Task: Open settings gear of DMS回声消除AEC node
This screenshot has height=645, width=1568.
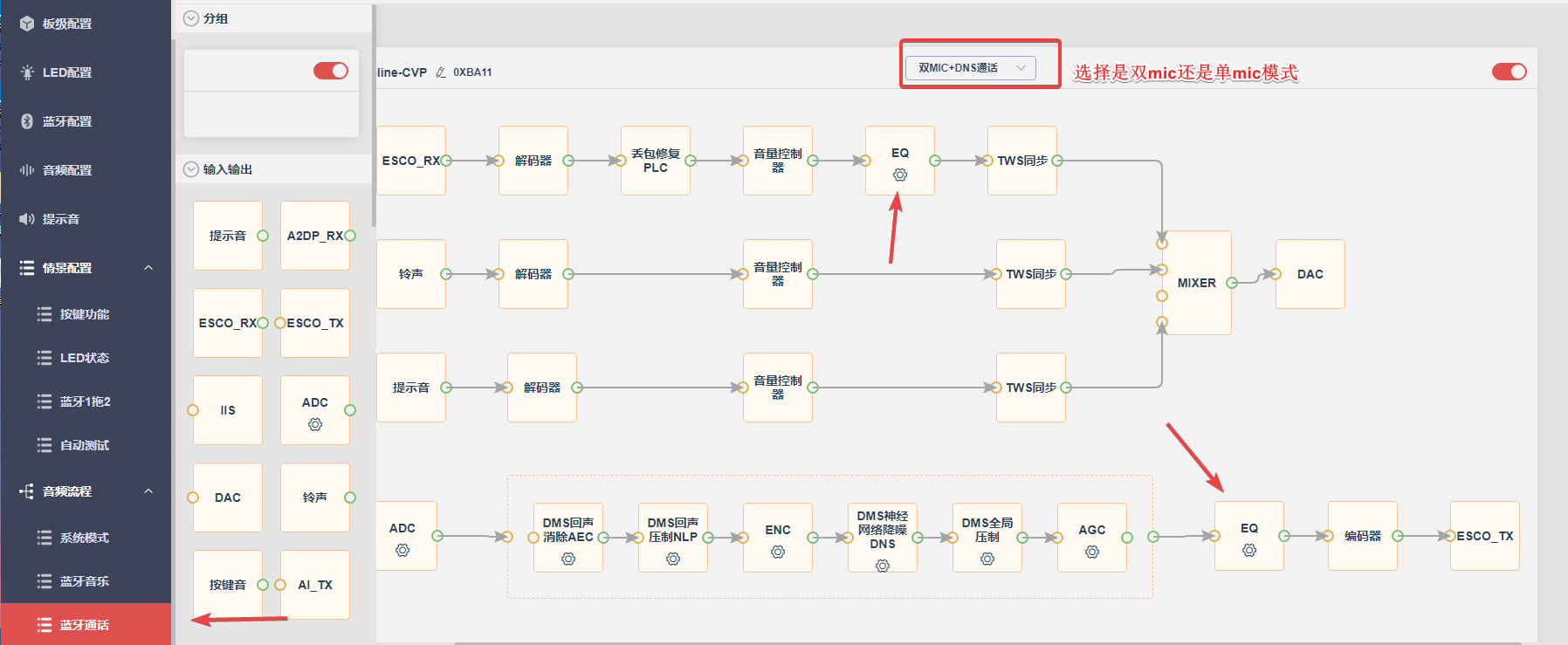Action: click(568, 559)
